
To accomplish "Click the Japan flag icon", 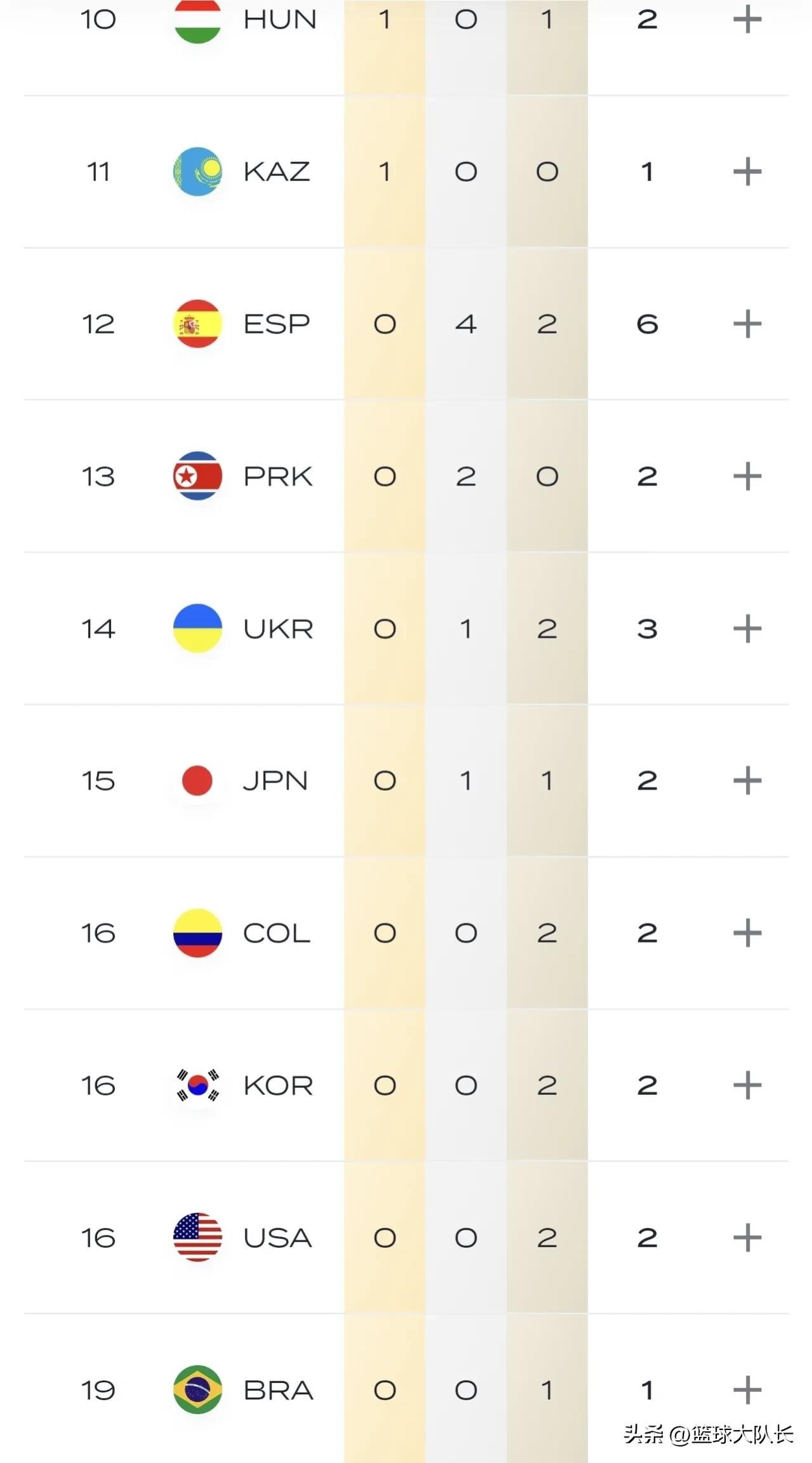I will click(197, 781).
